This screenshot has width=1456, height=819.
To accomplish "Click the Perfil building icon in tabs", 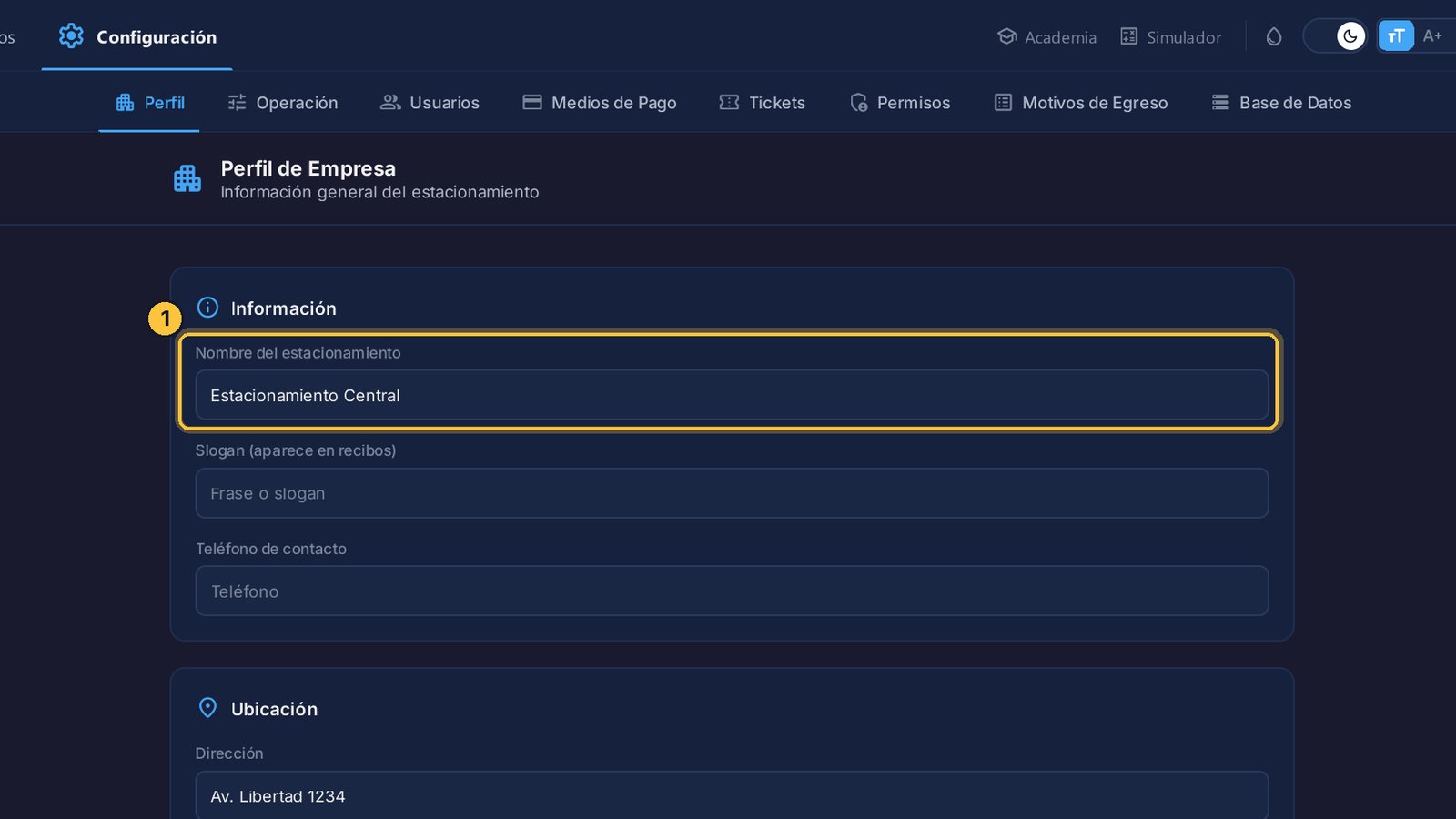I will (125, 103).
